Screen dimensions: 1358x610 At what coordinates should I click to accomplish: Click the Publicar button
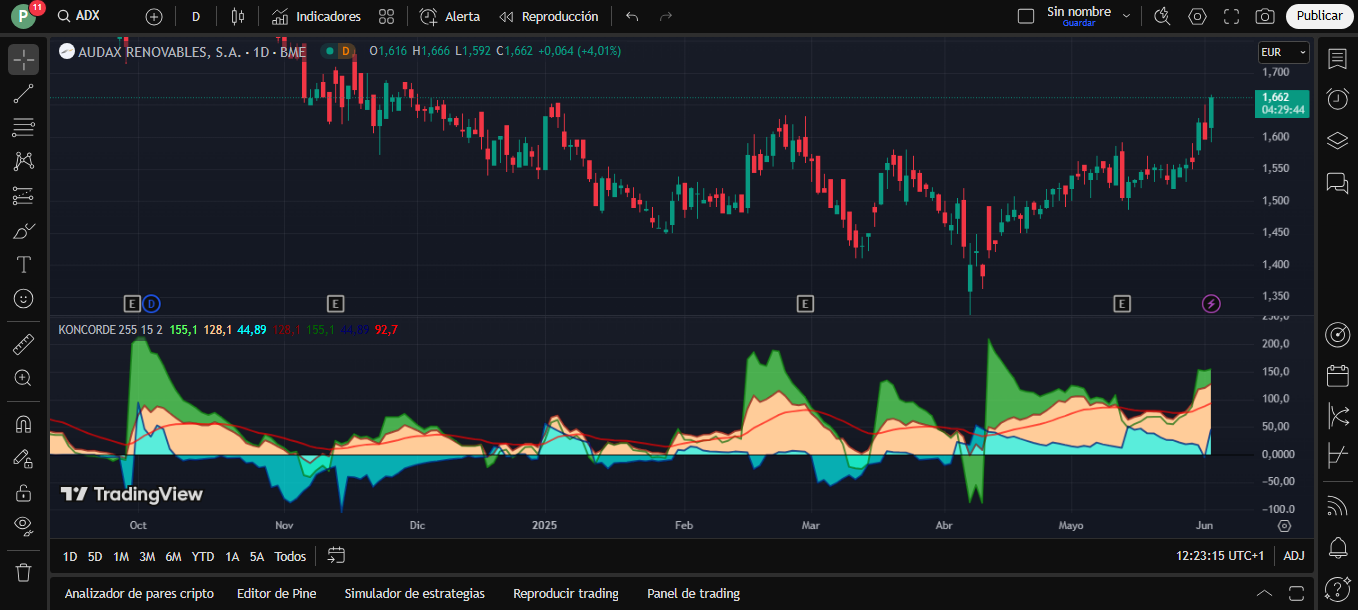click(x=1319, y=16)
